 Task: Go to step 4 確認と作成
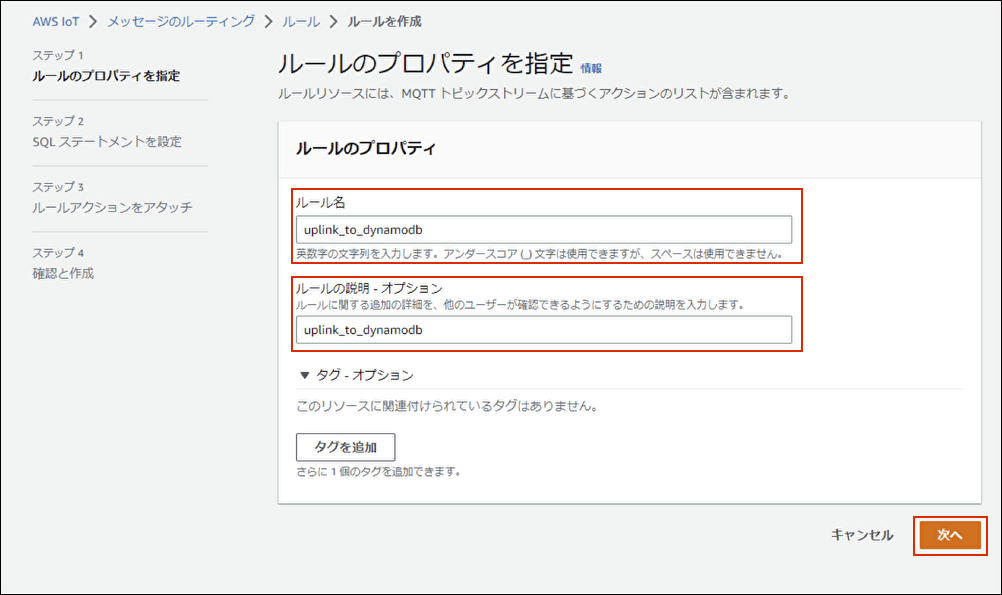click(63, 273)
